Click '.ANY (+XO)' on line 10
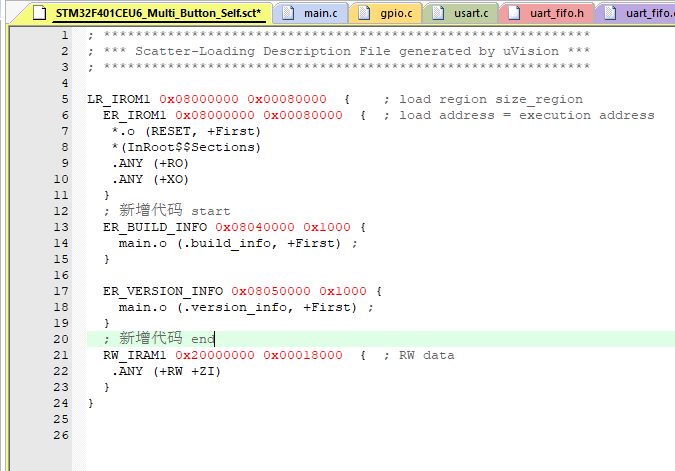Image resolution: width=675 pixels, height=471 pixels. (150, 180)
